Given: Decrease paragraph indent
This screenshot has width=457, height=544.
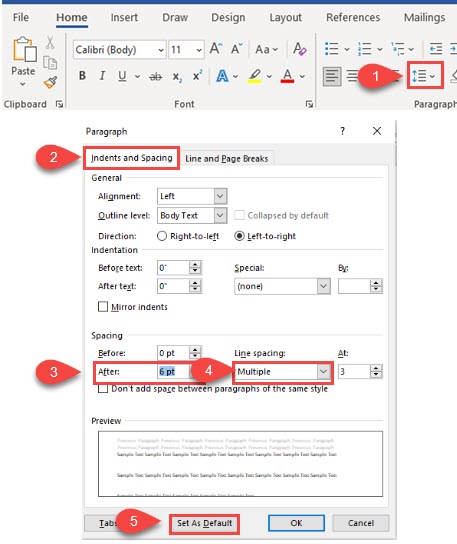Looking at the screenshot, I should 435,49.
